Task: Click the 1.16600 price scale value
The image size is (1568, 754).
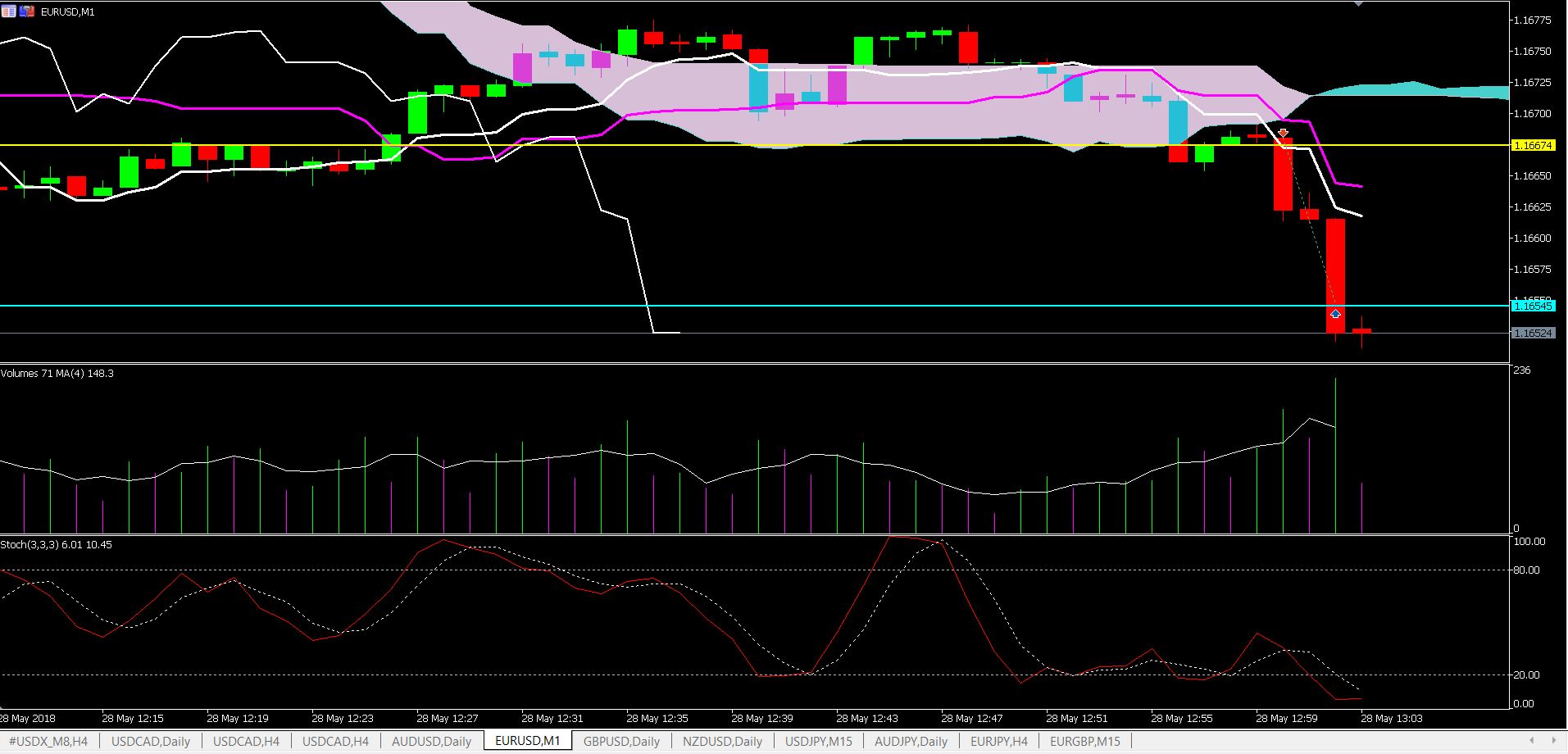Action: pyautogui.click(x=1533, y=238)
